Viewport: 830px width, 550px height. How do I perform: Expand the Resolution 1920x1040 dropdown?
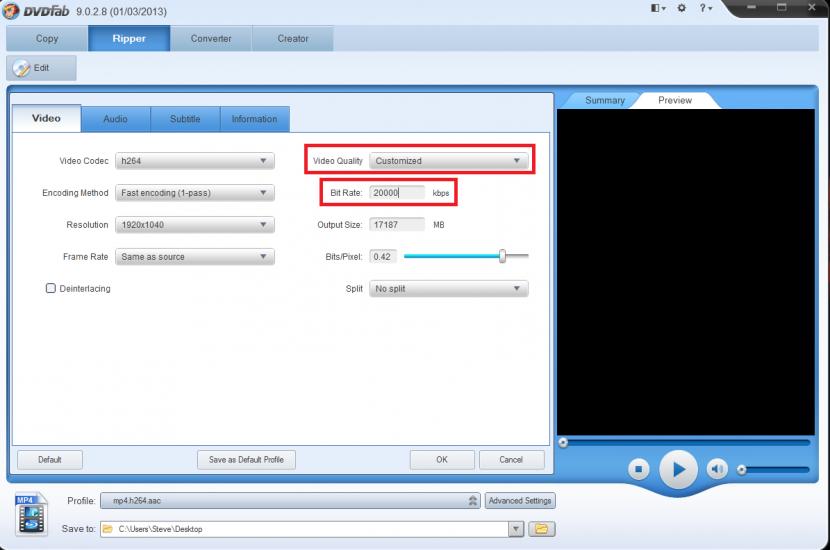point(195,225)
